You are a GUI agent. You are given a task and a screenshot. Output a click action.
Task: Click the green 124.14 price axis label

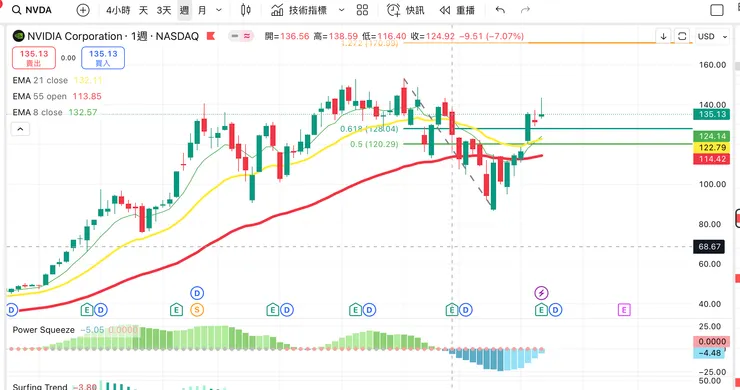tap(712, 136)
